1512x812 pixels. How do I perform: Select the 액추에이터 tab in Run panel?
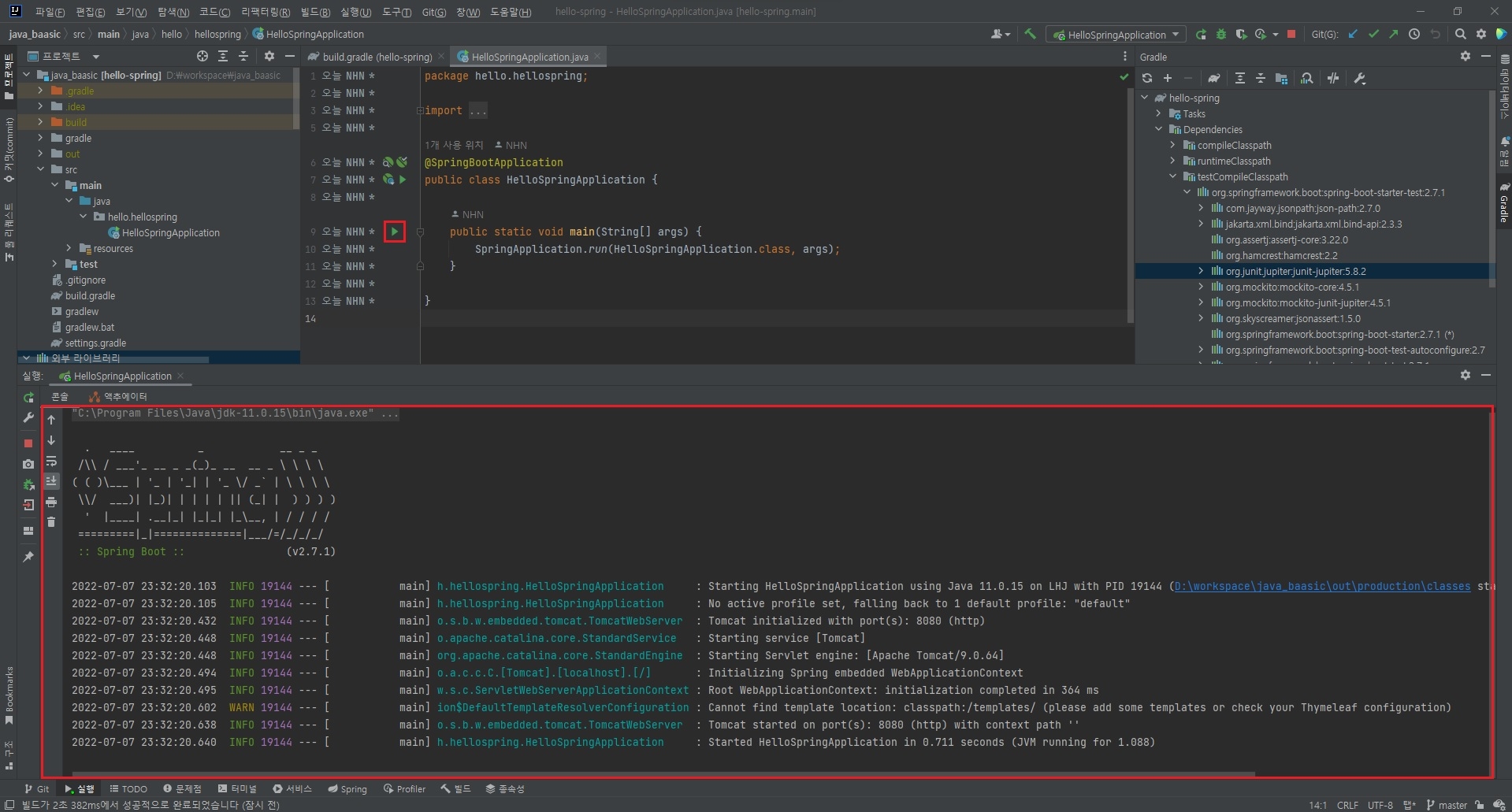(x=119, y=396)
